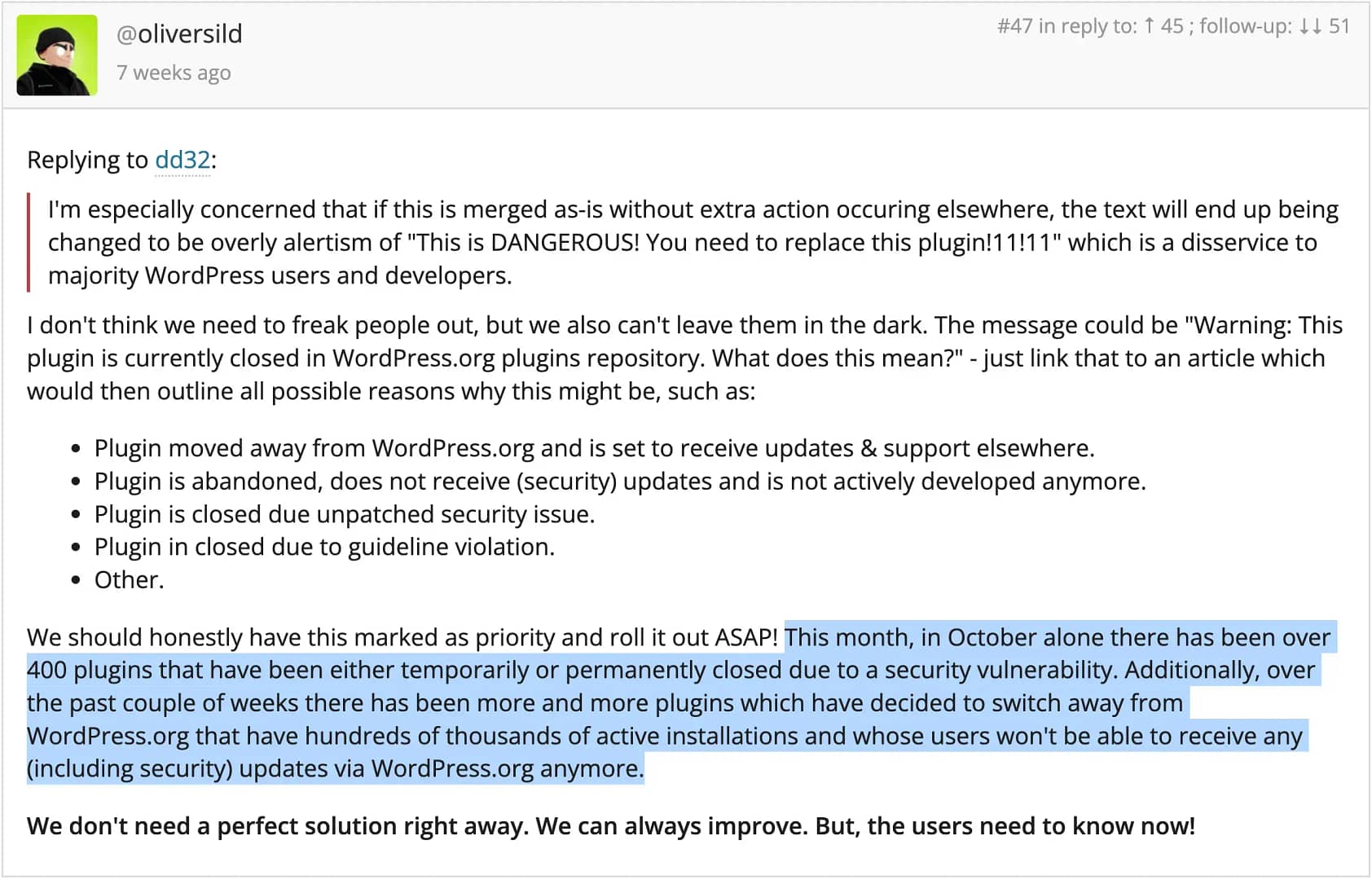This screenshot has height=880, width=1372.
Task: Click the oliversild profile avatar image
Action: [x=57, y=55]
